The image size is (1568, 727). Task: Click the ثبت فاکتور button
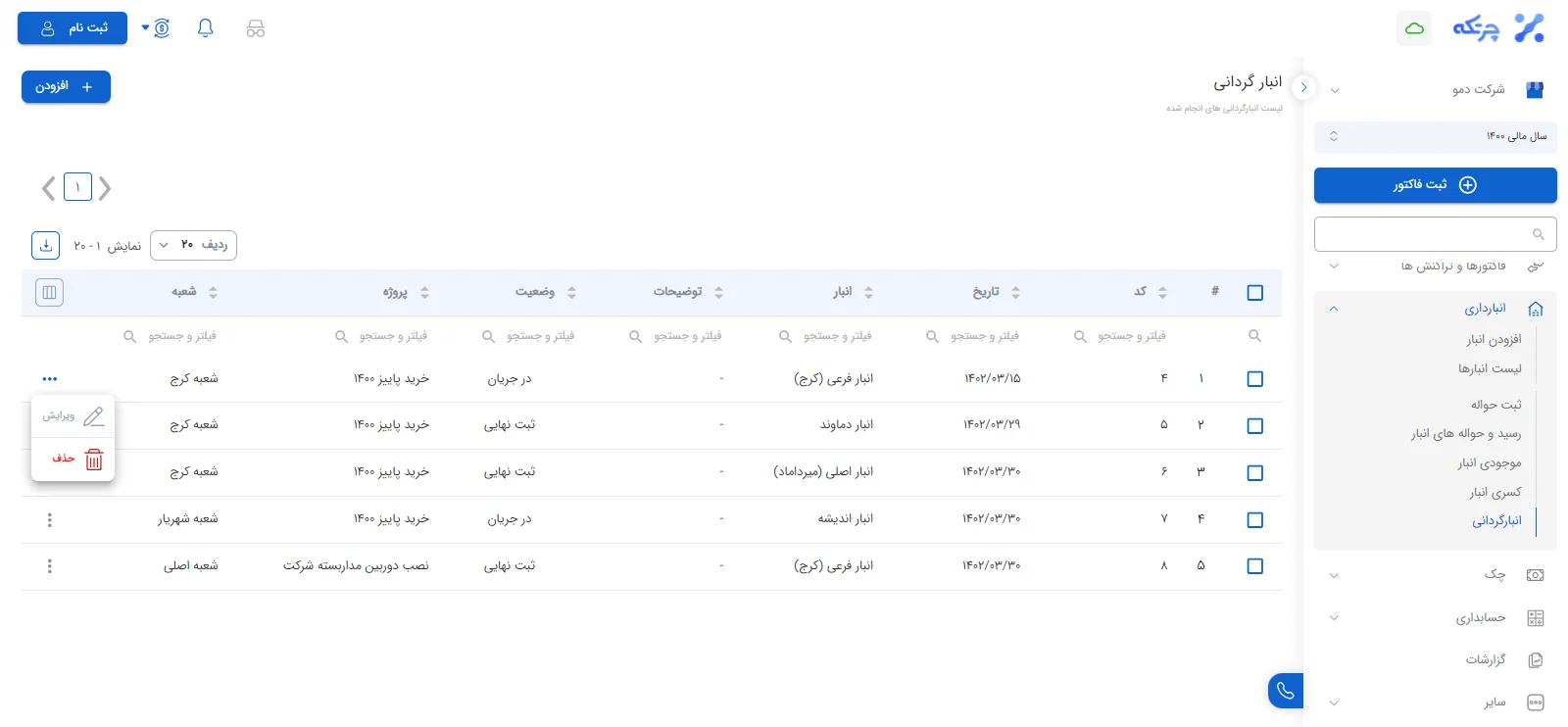click(x=1435, y=185)
